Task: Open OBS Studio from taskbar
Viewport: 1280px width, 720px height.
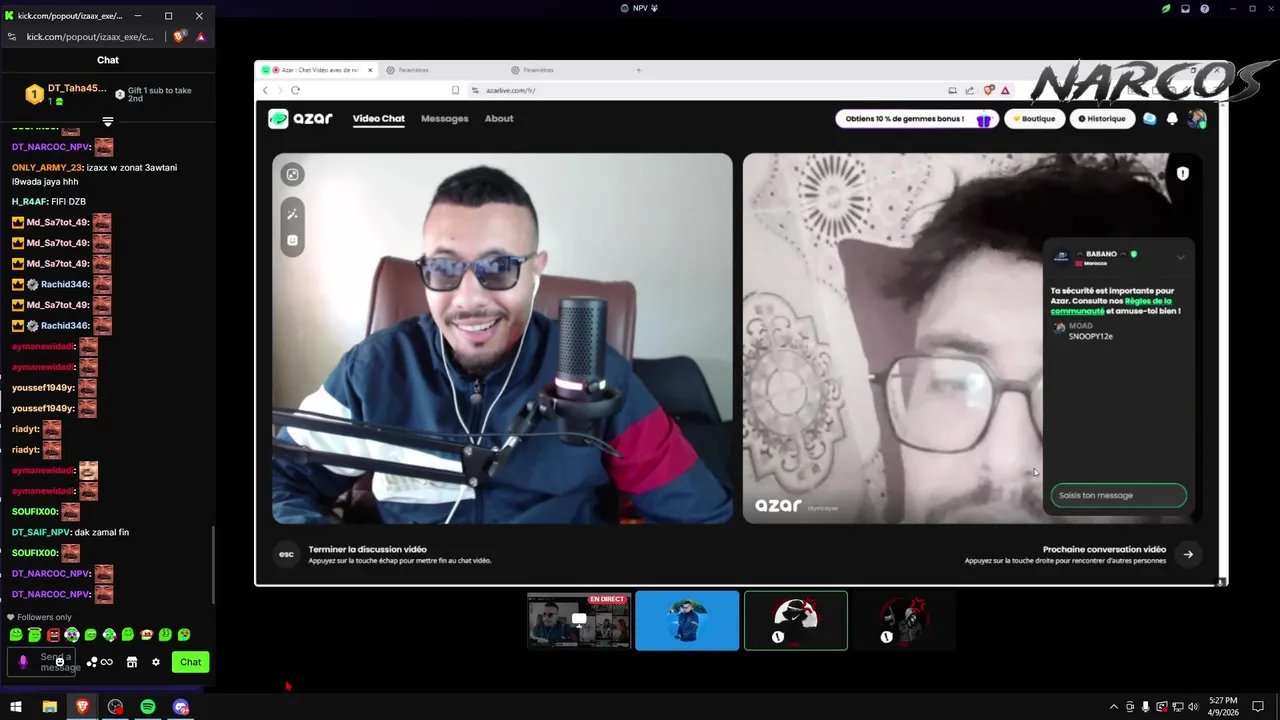Action: pyautogui.click(x=115, y=707)
